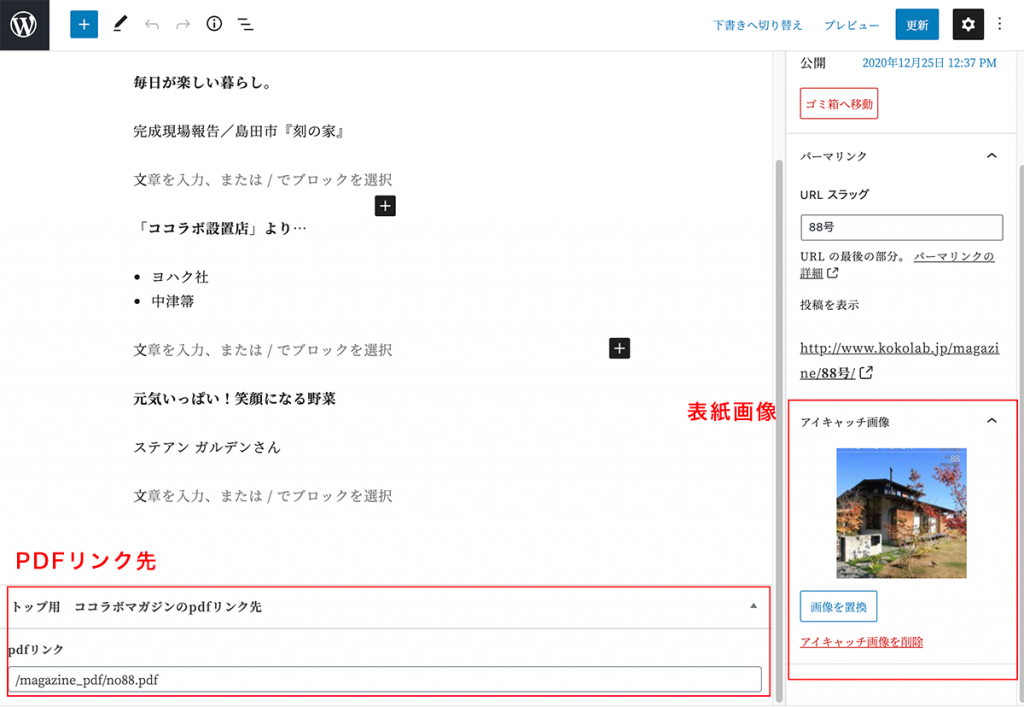
Task: Click the publish date 2020年12月25日
Action: (929, 63)
